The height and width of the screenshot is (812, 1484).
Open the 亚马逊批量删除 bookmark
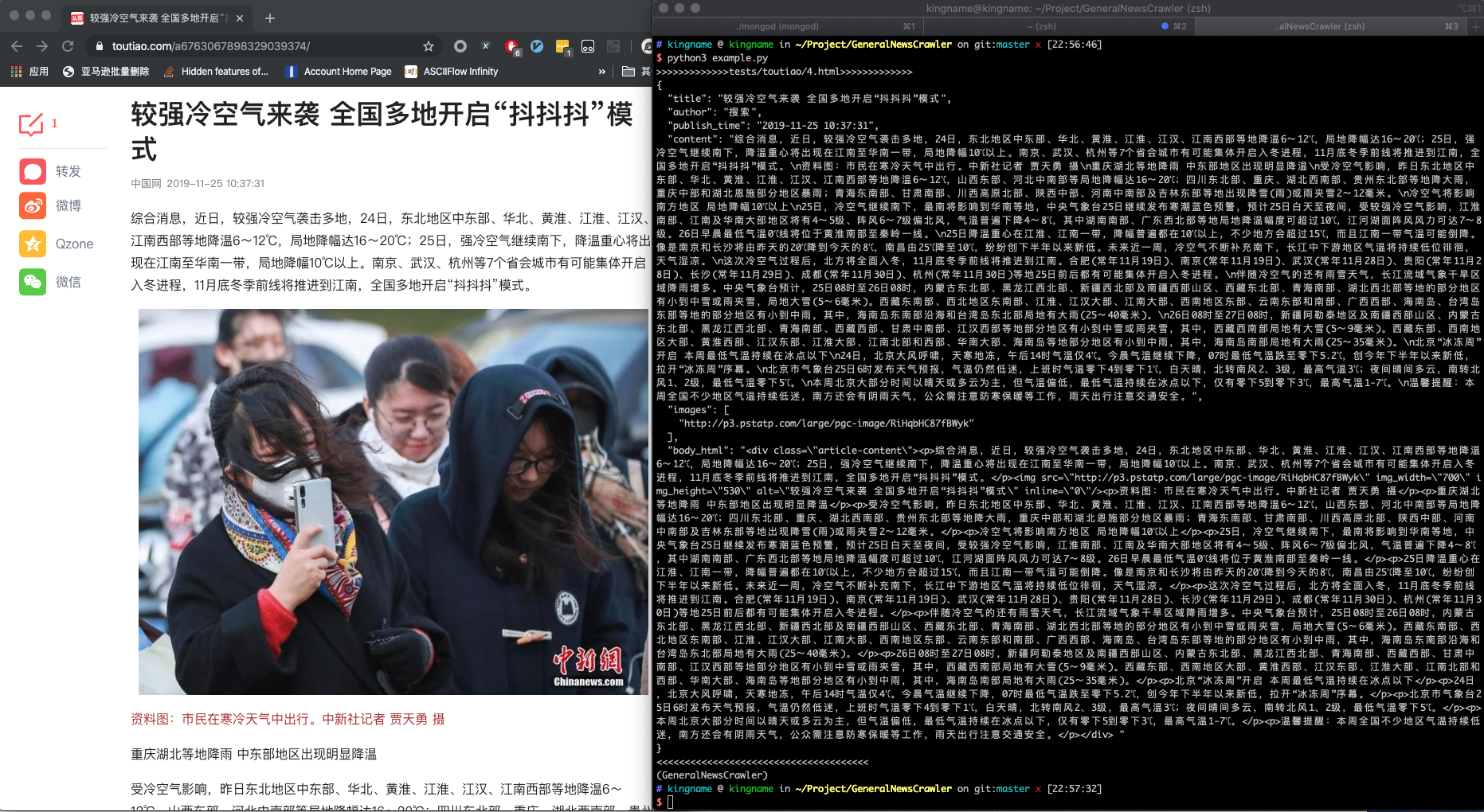(x=106, y=72)
